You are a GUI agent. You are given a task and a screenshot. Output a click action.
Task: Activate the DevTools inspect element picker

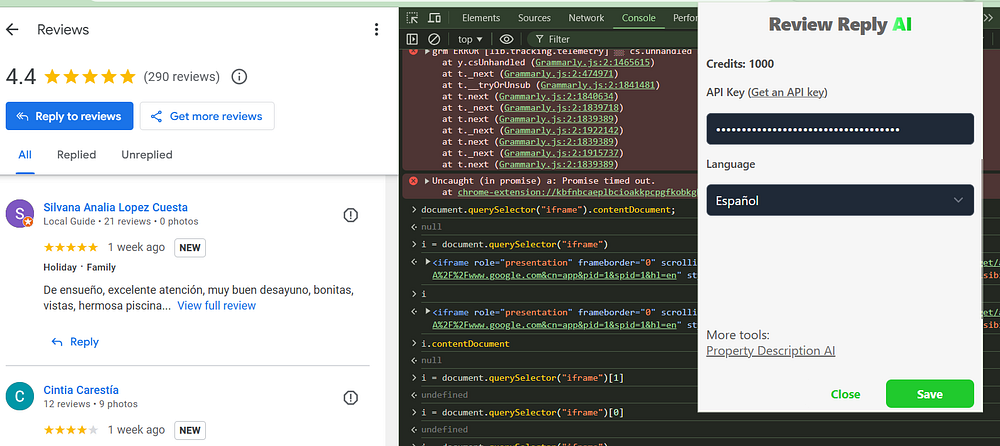pos(414,18)
